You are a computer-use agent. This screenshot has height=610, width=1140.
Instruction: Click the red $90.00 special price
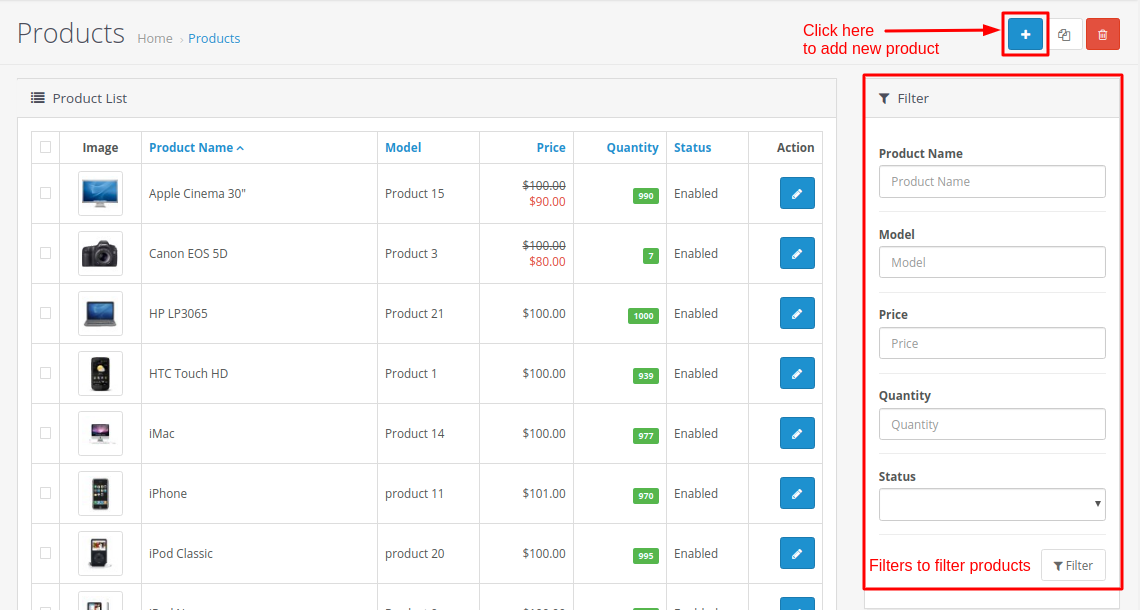[547, 201]
